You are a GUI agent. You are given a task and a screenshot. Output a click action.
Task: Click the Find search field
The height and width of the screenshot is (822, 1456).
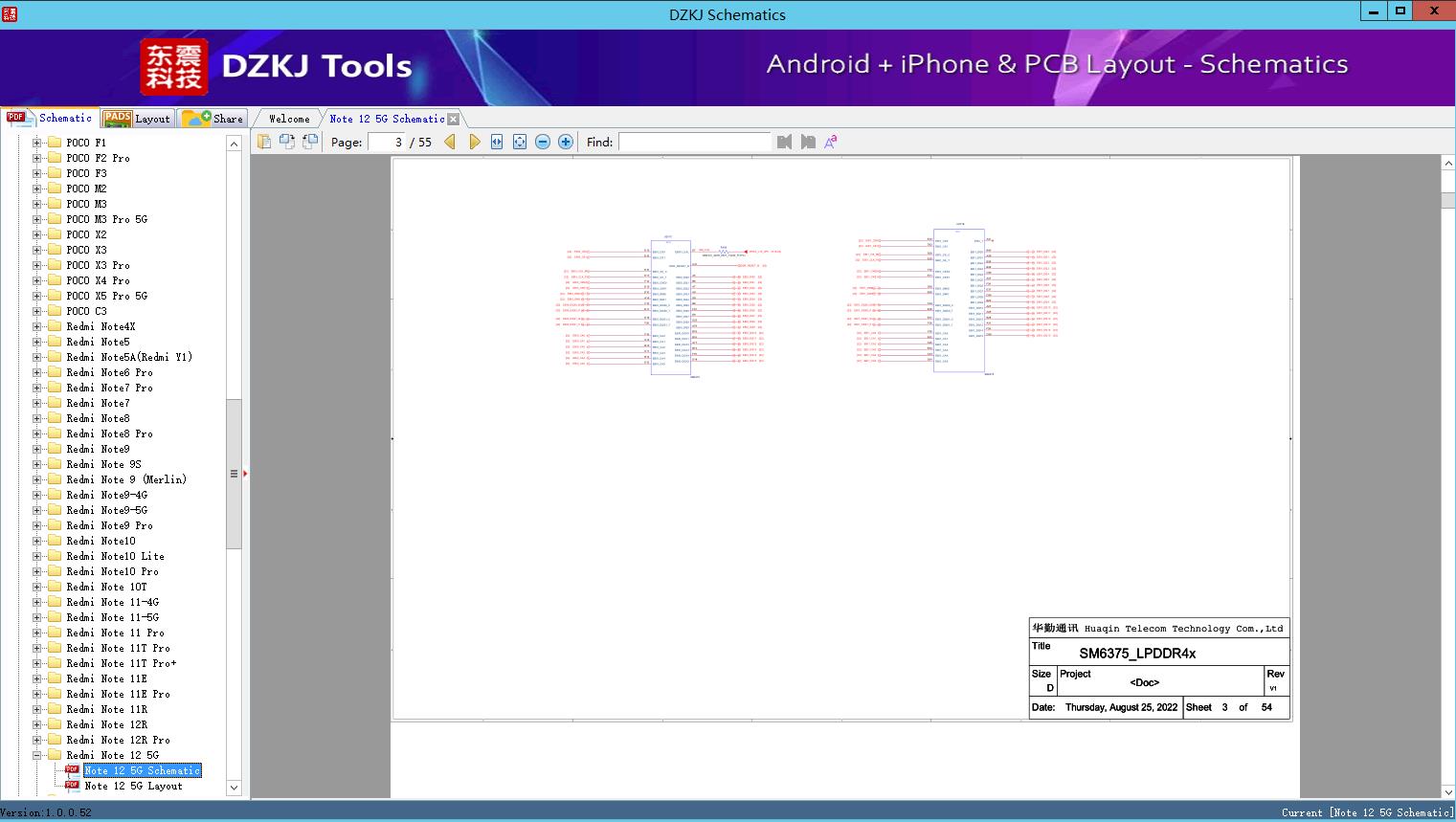695,142
